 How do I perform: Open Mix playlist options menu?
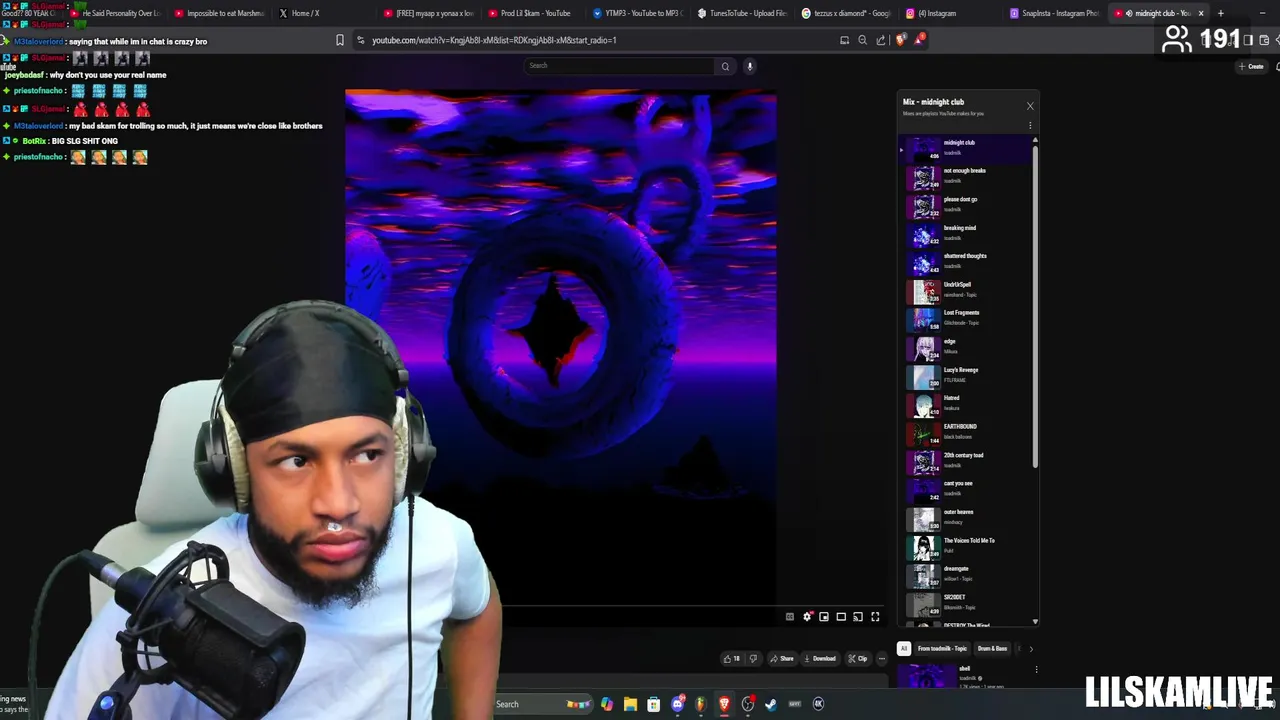1030,126
